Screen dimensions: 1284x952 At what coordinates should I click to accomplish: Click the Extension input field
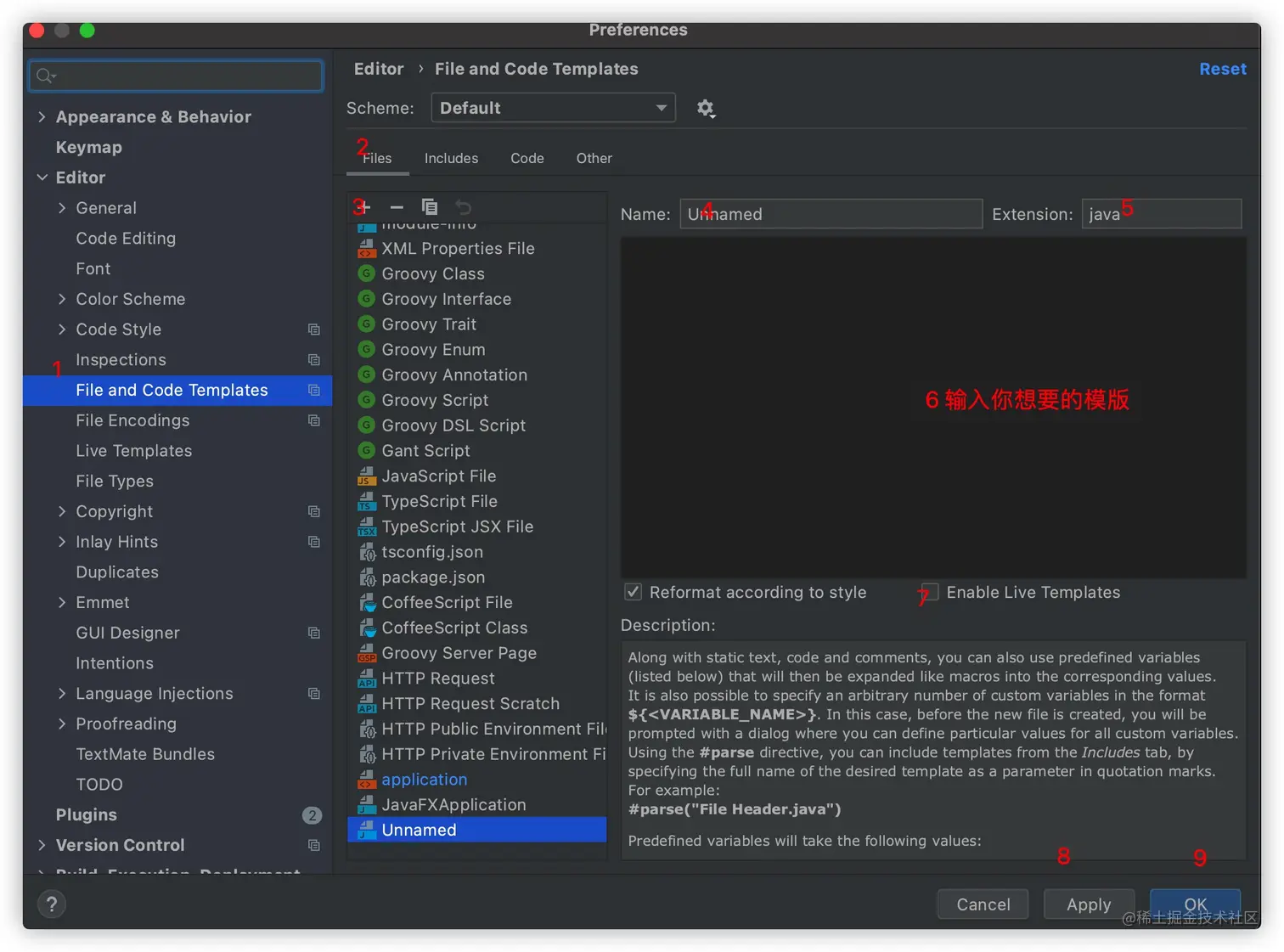1162,214
